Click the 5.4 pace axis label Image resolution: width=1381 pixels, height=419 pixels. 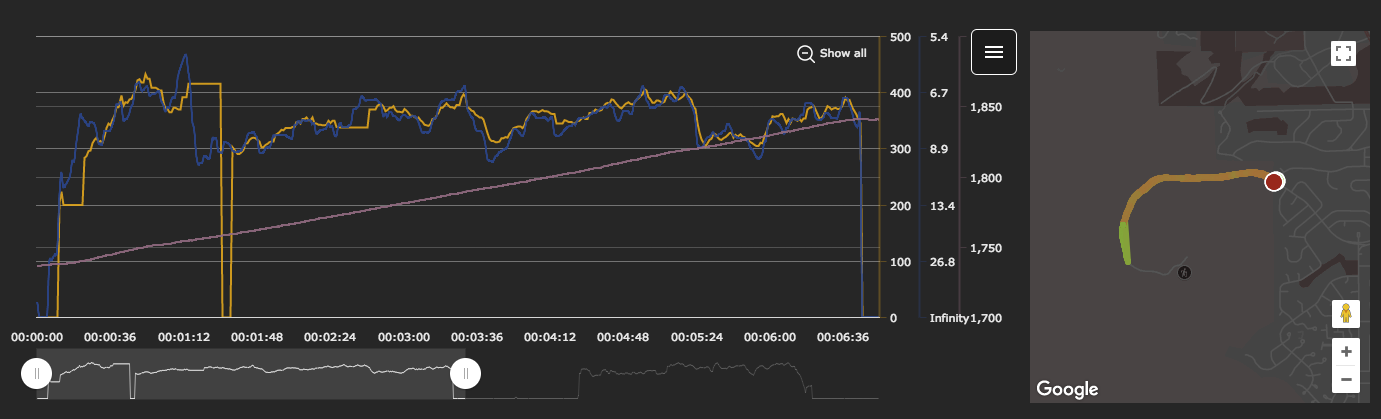pos(938,37)
